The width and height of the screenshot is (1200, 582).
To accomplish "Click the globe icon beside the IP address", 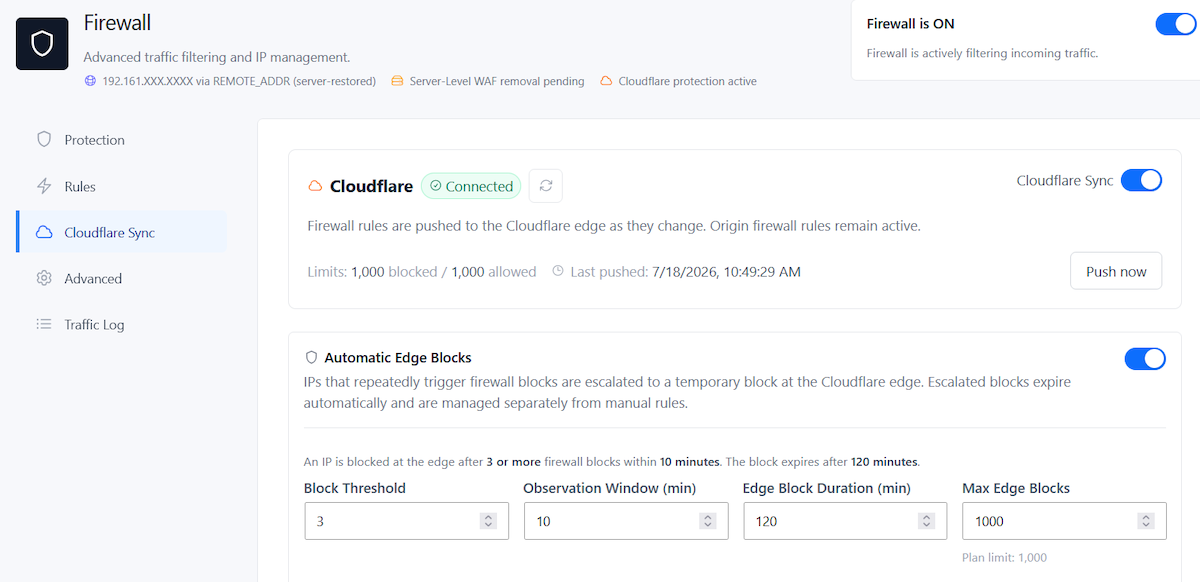I will tap(90, 81).
